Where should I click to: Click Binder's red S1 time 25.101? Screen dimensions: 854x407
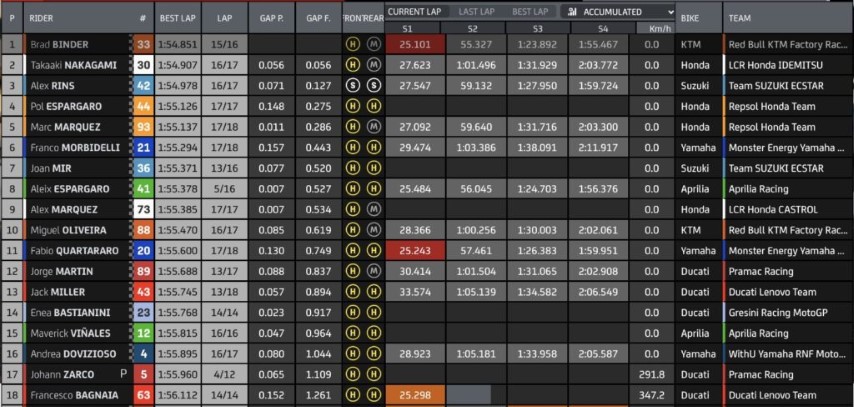coord(415,45)
